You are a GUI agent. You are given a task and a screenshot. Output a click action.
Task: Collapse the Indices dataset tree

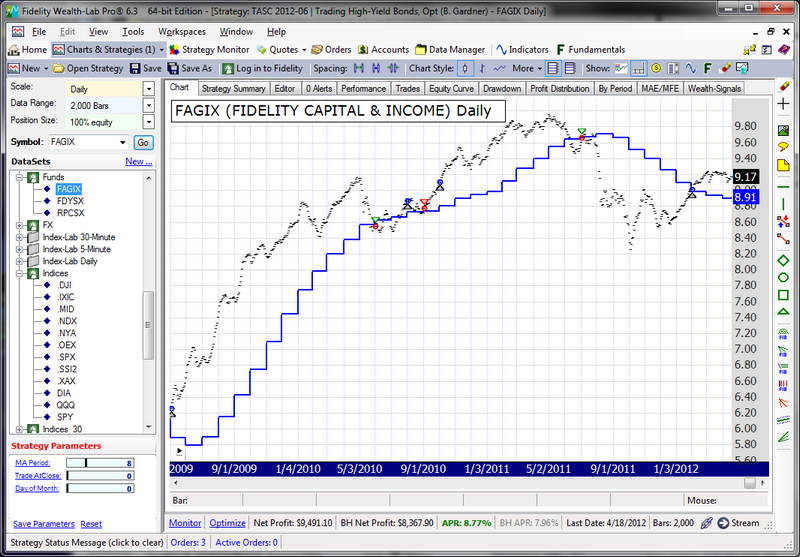(20, 272)
